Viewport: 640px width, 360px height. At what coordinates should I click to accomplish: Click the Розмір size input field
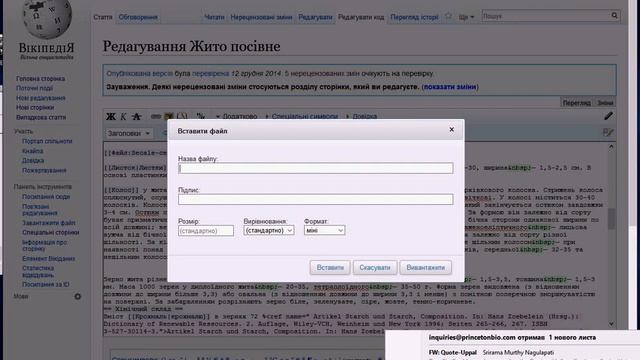pyautogui.click(x=206, y=231)
